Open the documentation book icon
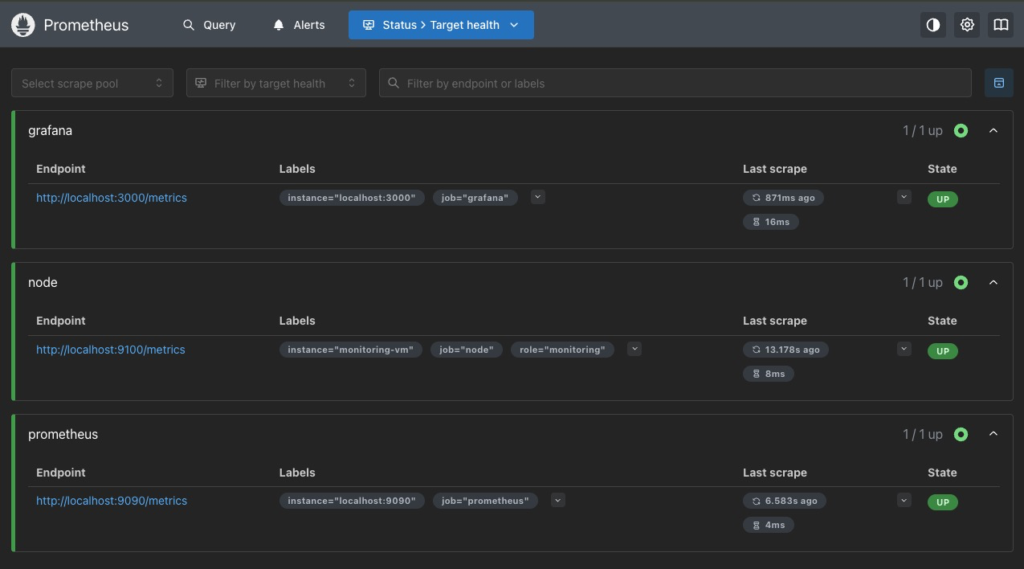 1000,25
